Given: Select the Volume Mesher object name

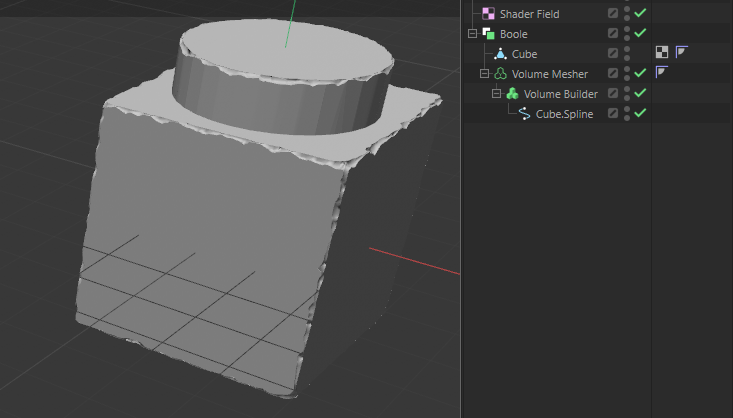Looking at the screenshot, I should (549, 74).
